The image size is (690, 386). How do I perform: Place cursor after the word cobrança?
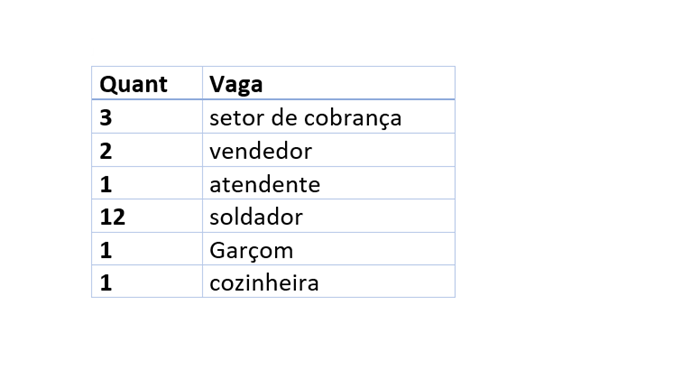(403, 118)
